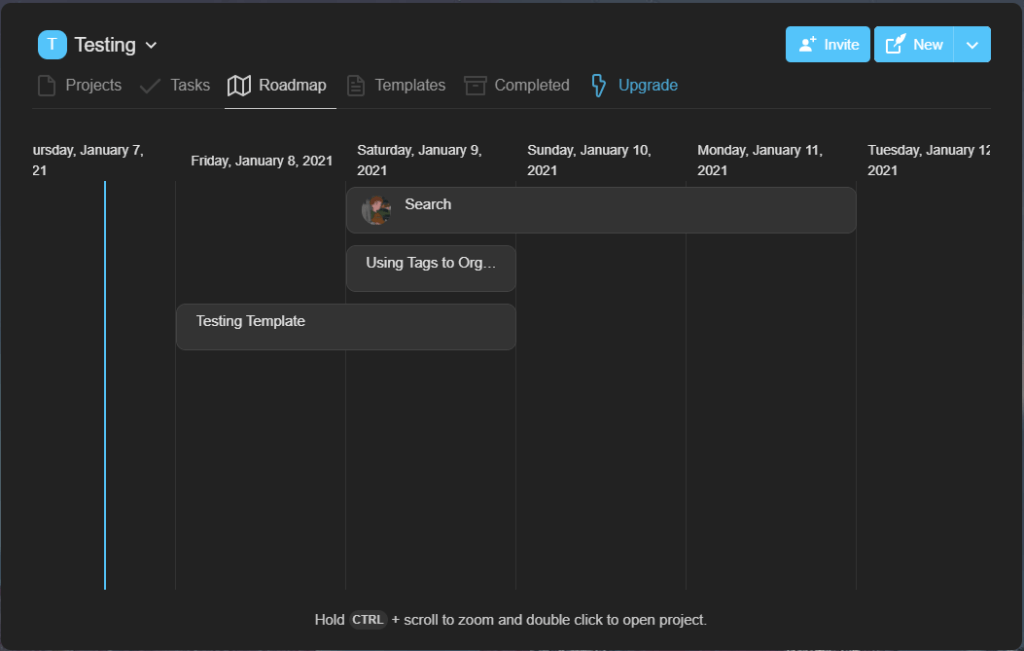Viewport: 1024px width, 651px height.
Task: Open the New button dropdown arrow
Action: point(972,45)
